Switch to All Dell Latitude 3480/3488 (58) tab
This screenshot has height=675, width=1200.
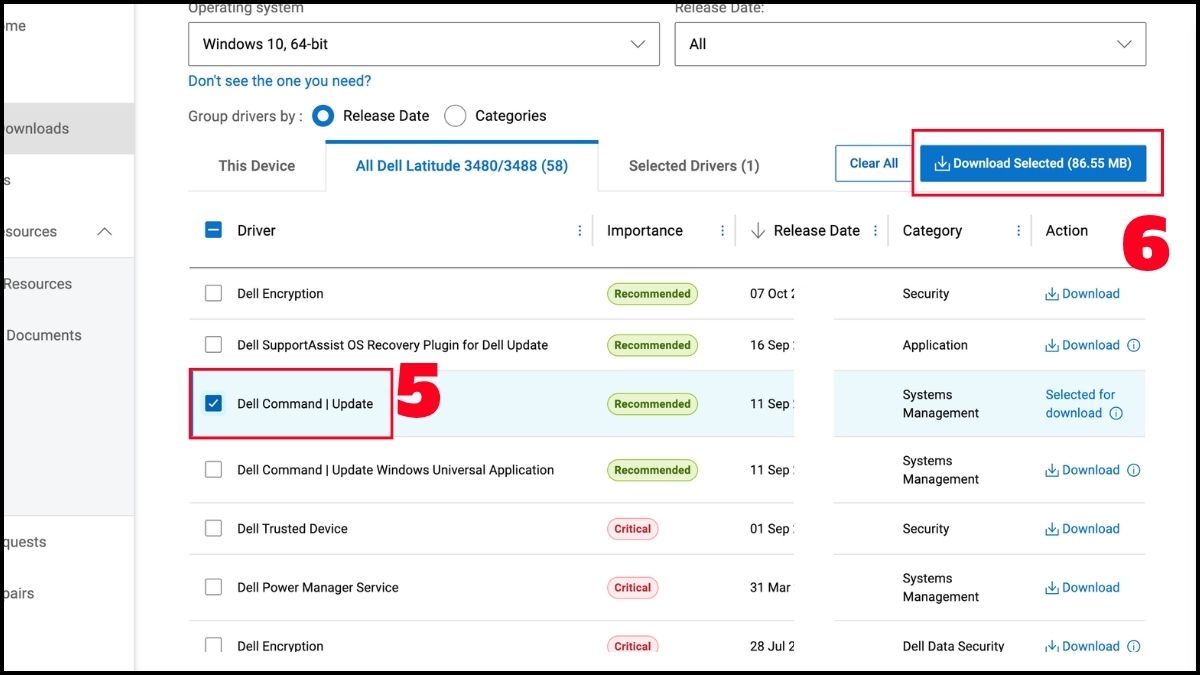click(x=462, y=166)
